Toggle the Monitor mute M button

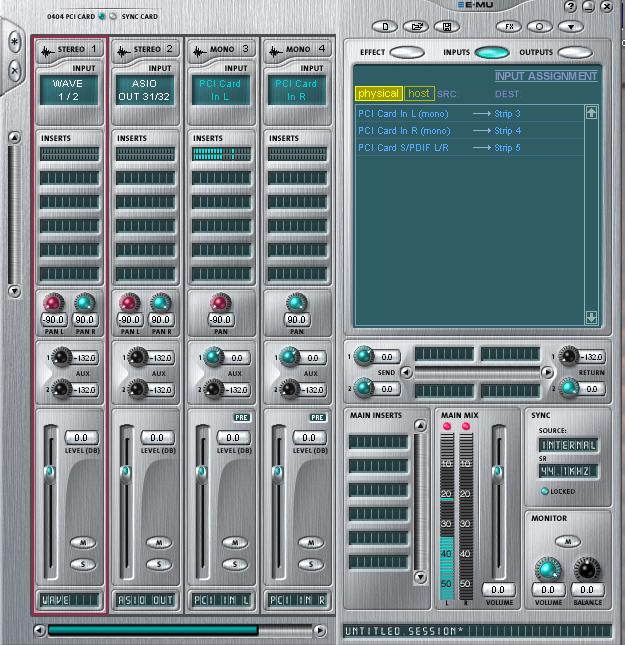567,541
